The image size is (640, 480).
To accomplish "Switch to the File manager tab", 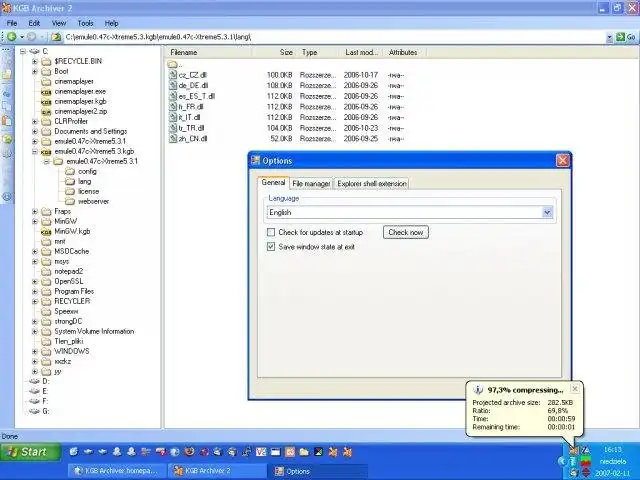I will [311, 184].
